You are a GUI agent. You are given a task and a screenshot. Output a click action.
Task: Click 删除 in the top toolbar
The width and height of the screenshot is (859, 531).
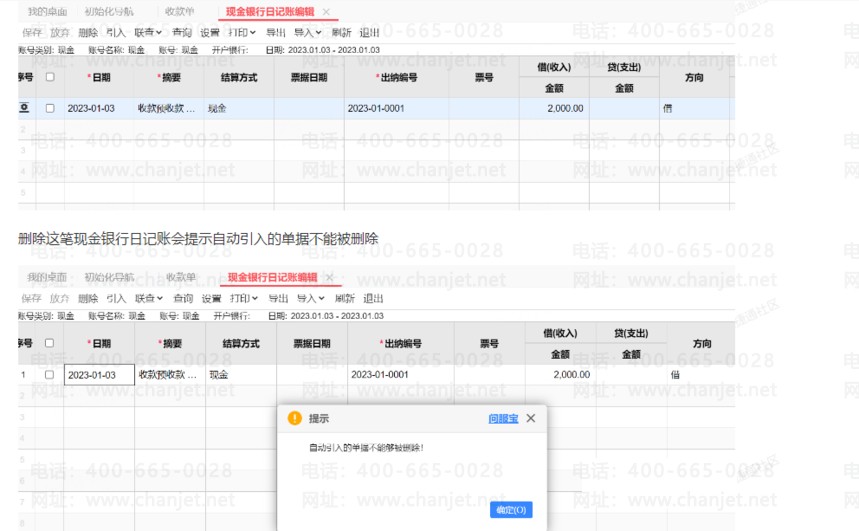click(88, 32)
